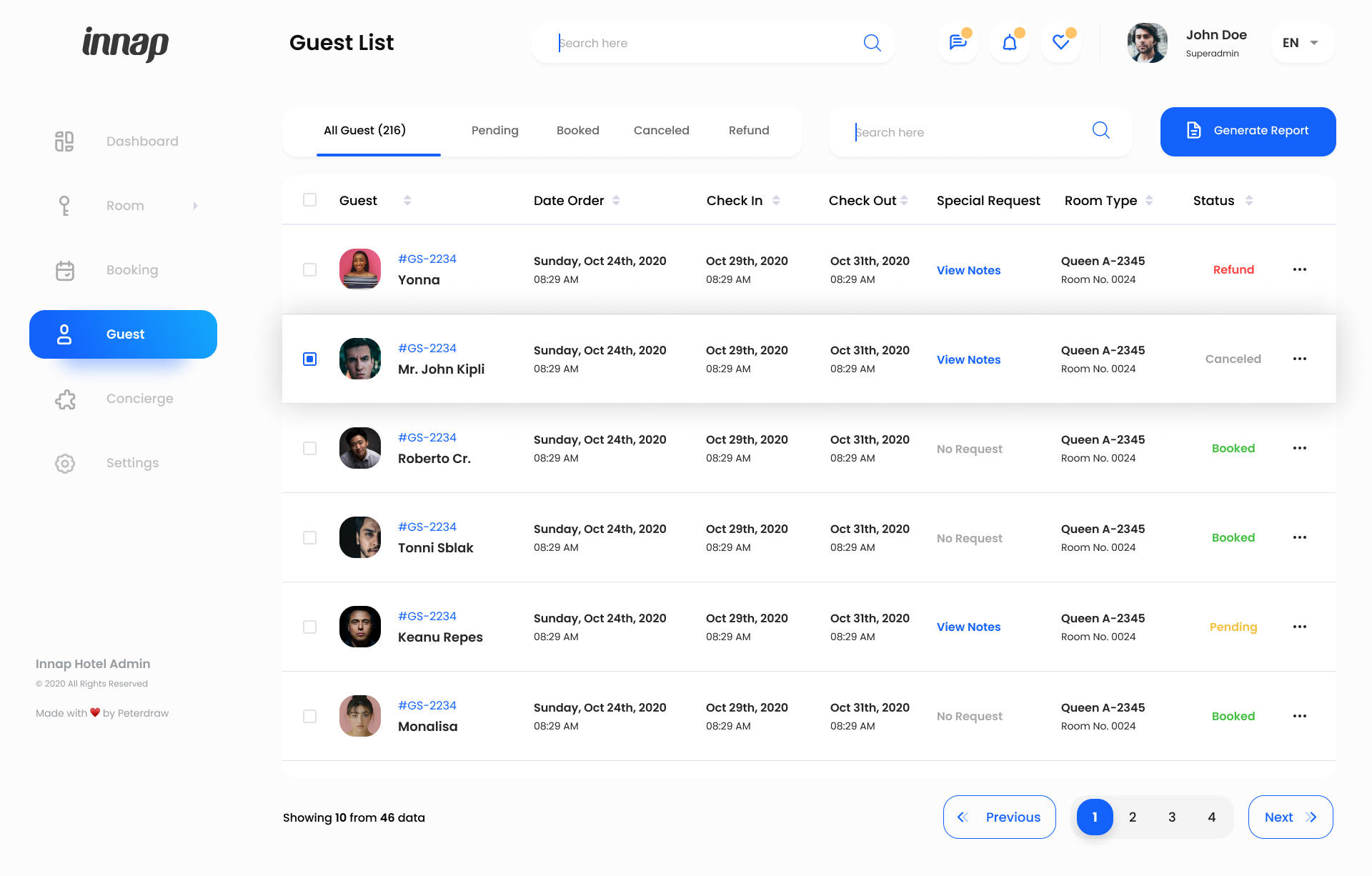Open three-dot menu for Yonna row
This screenshot has height=876, width=1372.
(1299, 269)
